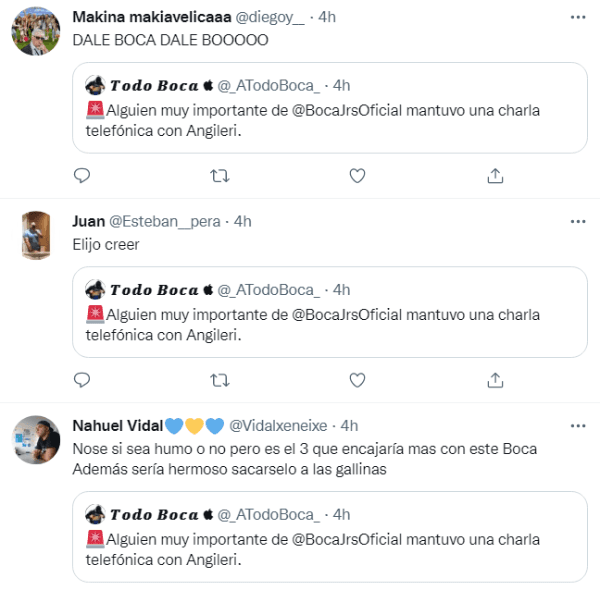Retweet Makina makiavelicaaa's tweet

(219, 176)
